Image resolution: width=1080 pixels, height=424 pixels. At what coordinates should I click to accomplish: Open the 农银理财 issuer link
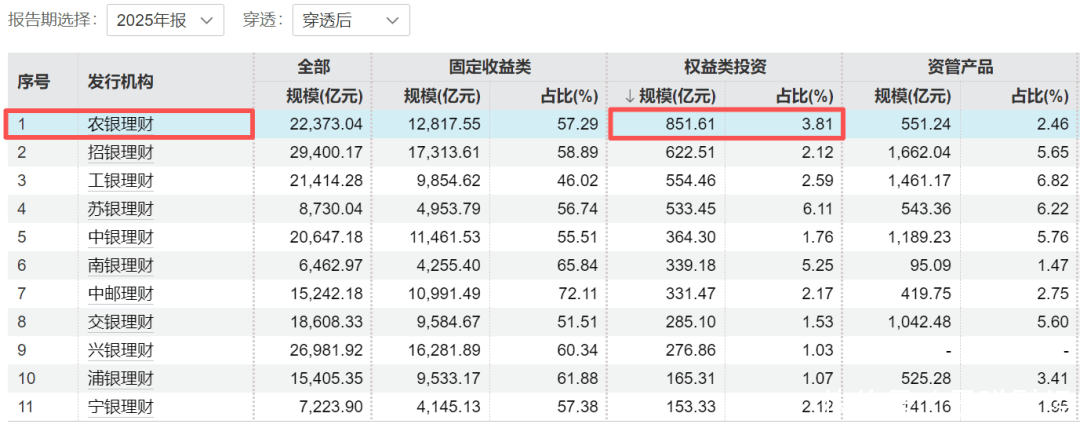(x=121, y=125)
